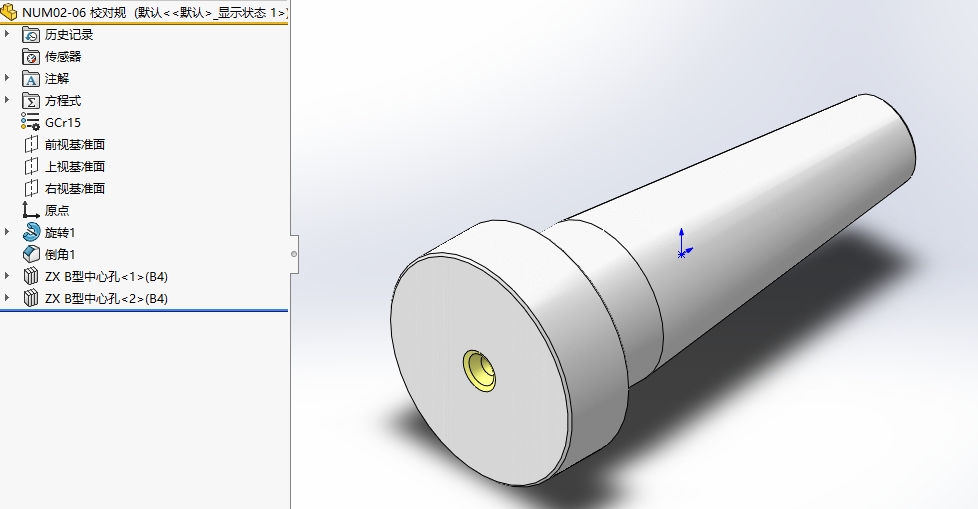Click the 方程式 sigma icon

pyautogui.click(x=31, y=100)
